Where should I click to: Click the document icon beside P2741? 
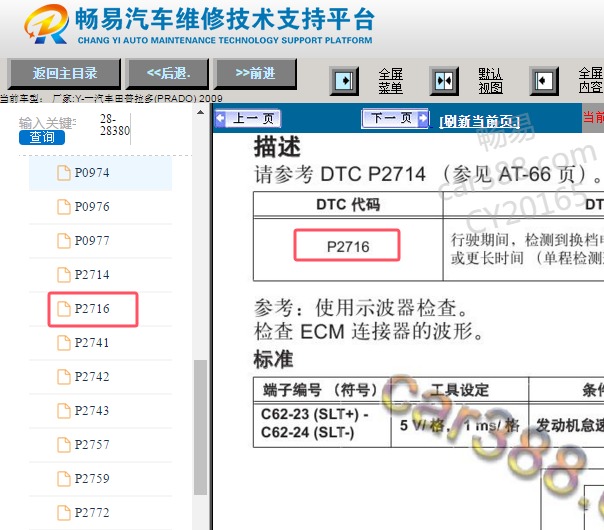64,342
